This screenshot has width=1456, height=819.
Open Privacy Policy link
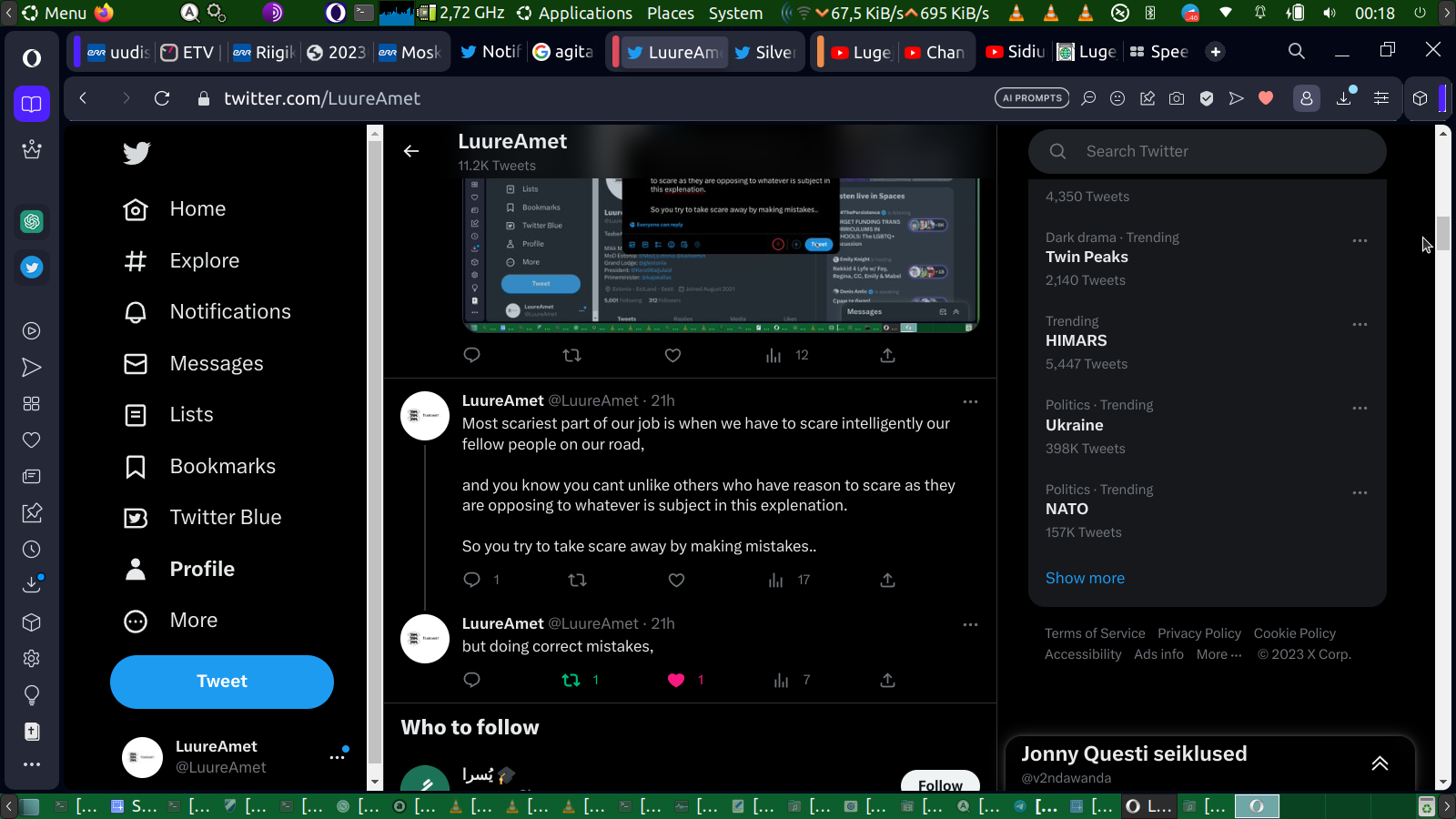[x=1199, y=633]
